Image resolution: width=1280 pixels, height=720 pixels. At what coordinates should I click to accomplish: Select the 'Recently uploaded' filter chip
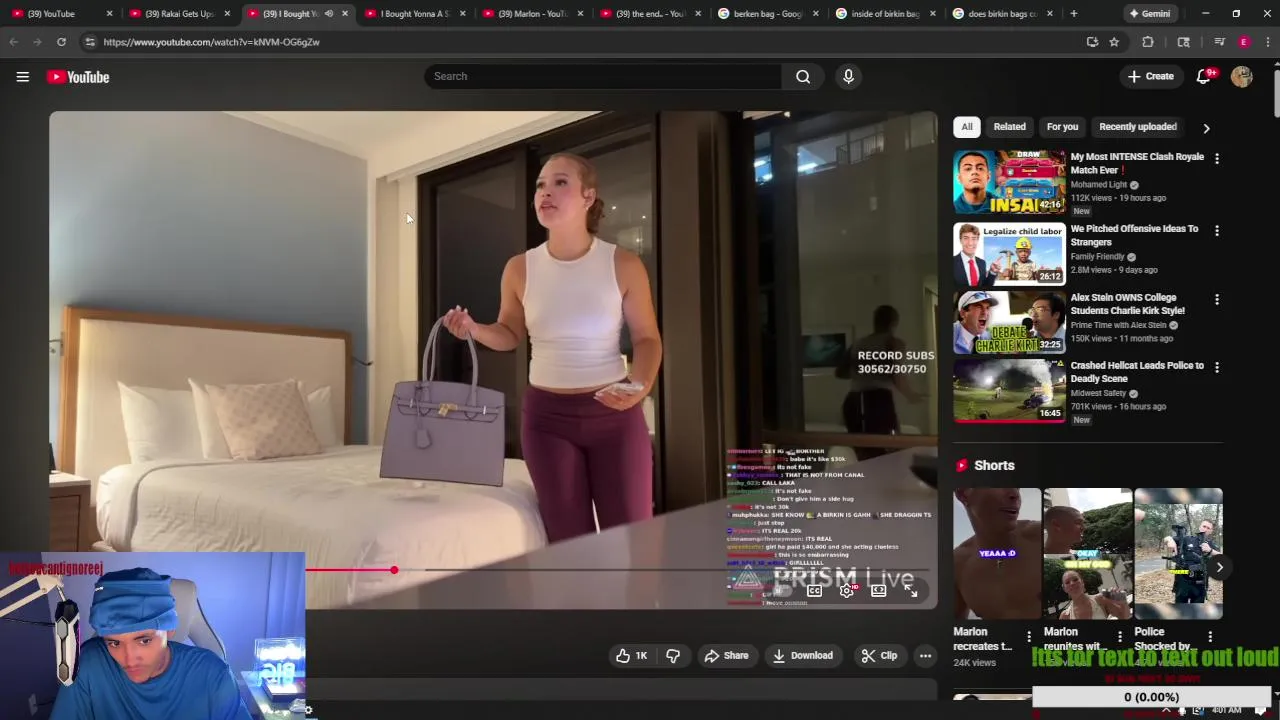tap(1137, 127)
